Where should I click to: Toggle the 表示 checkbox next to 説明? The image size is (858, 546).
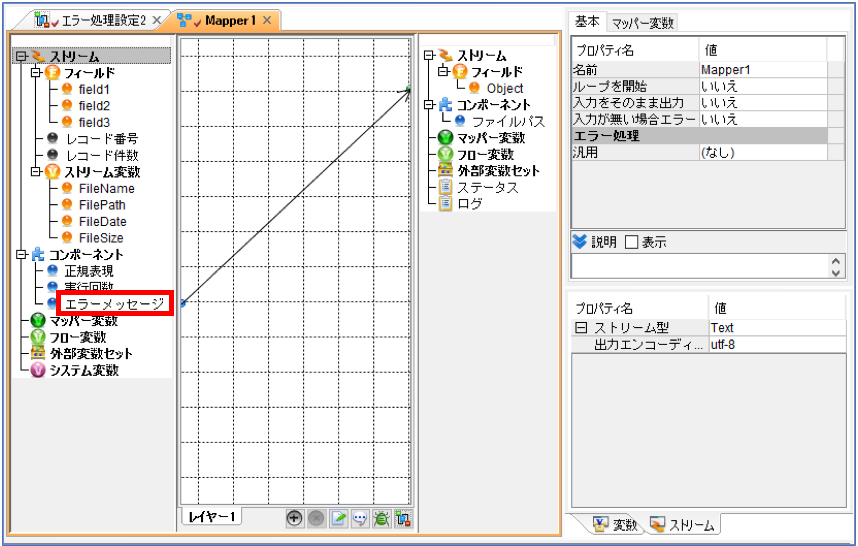tap(631, 242)
